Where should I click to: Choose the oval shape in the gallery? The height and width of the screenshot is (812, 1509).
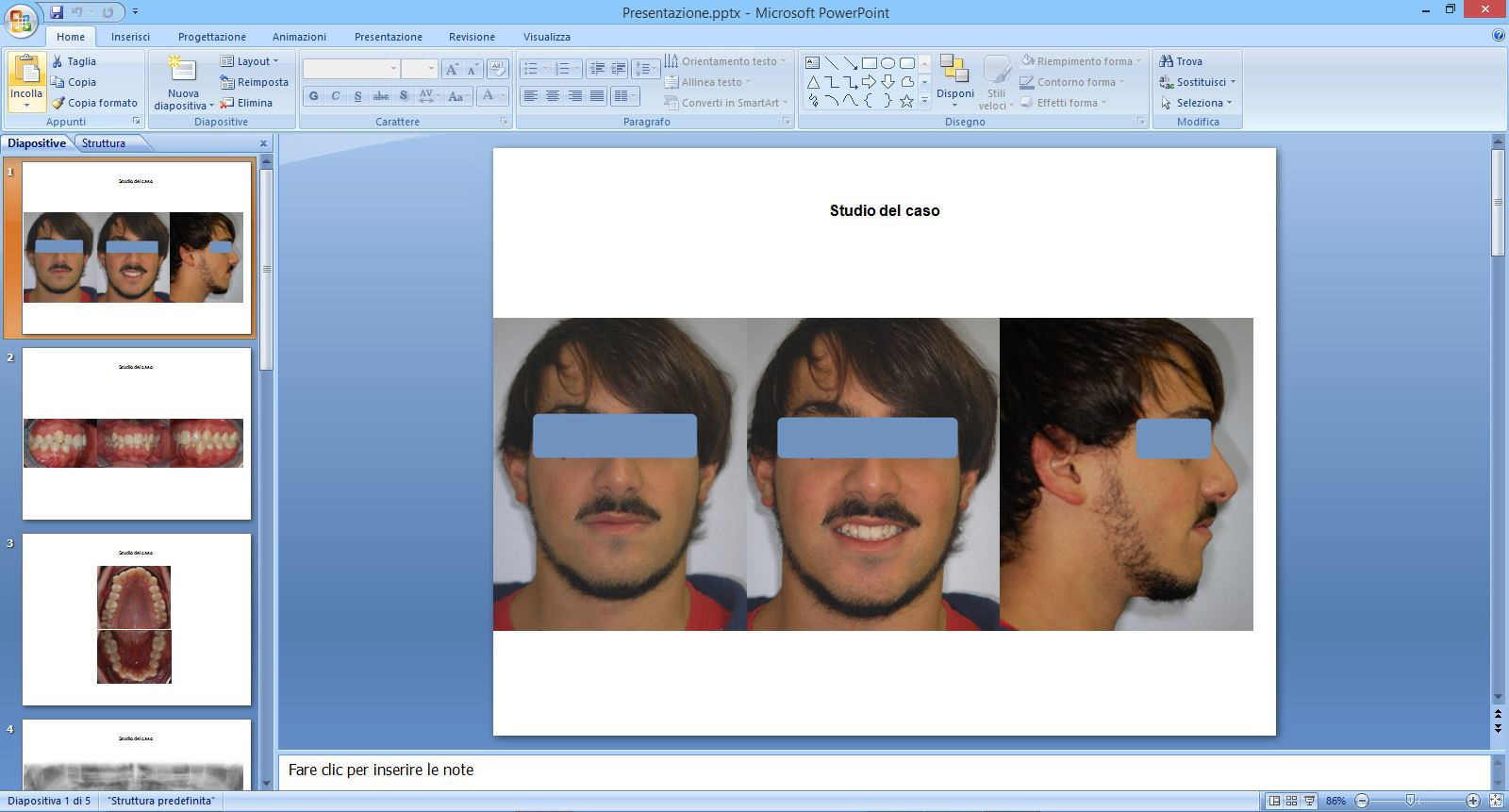coord(888,63)
